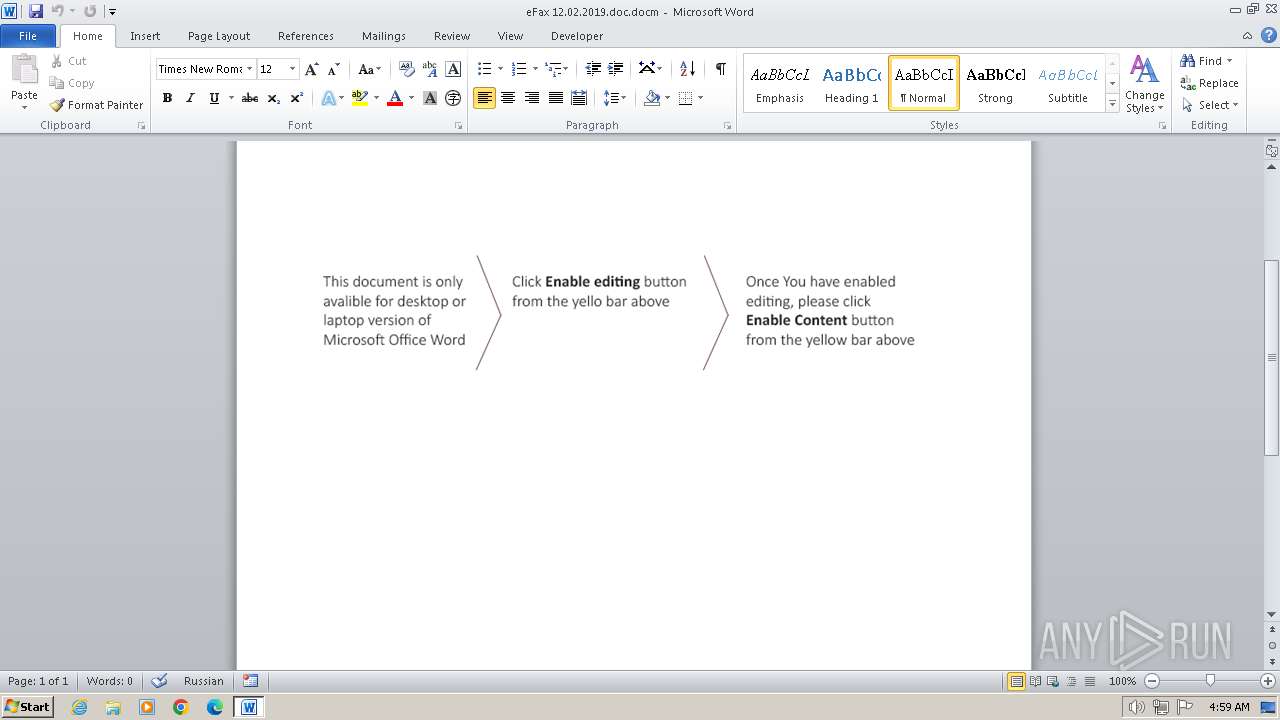Screen dimensions: 1280x720
Task: Open Internet Explorer from taskbar
Action: (79, 707)
